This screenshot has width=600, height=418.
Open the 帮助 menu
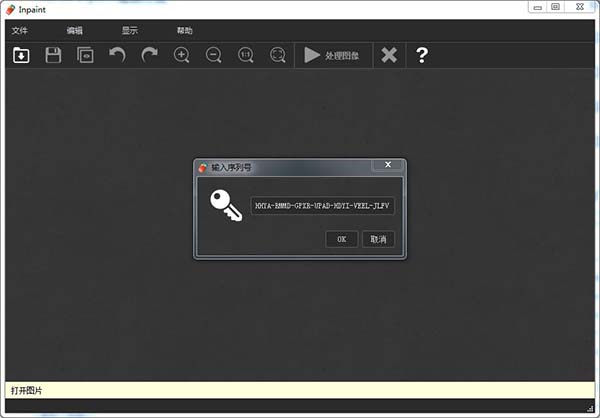tap(185, 31)
